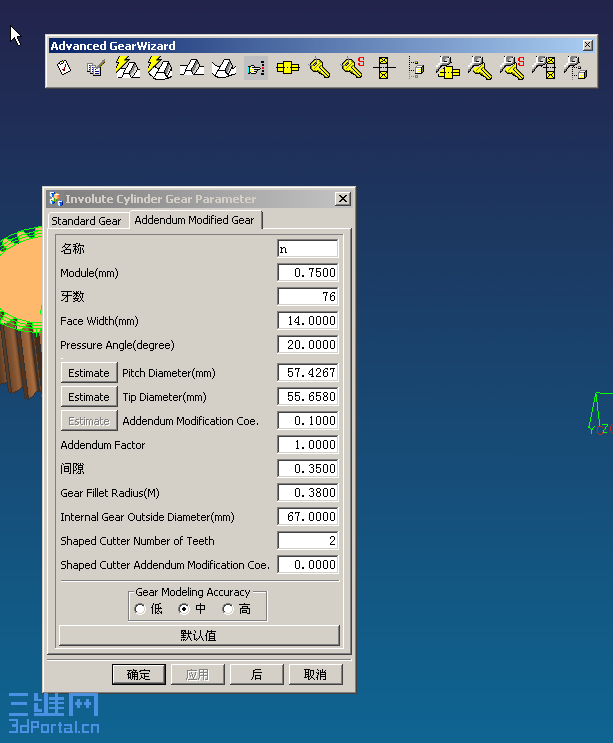Click the Addendum Modification Coe. value field
Screen dimensions: 613x743
coord(308,421)
